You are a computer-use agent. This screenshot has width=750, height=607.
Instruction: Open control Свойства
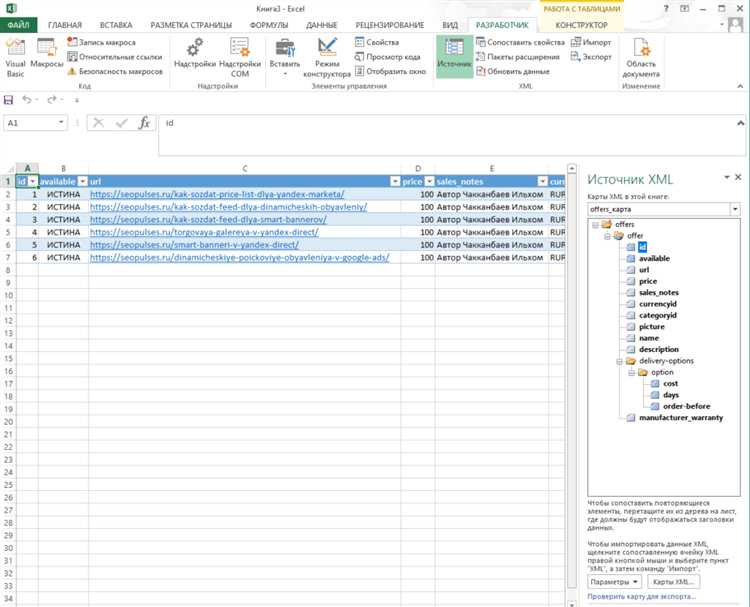pos(377,42)
